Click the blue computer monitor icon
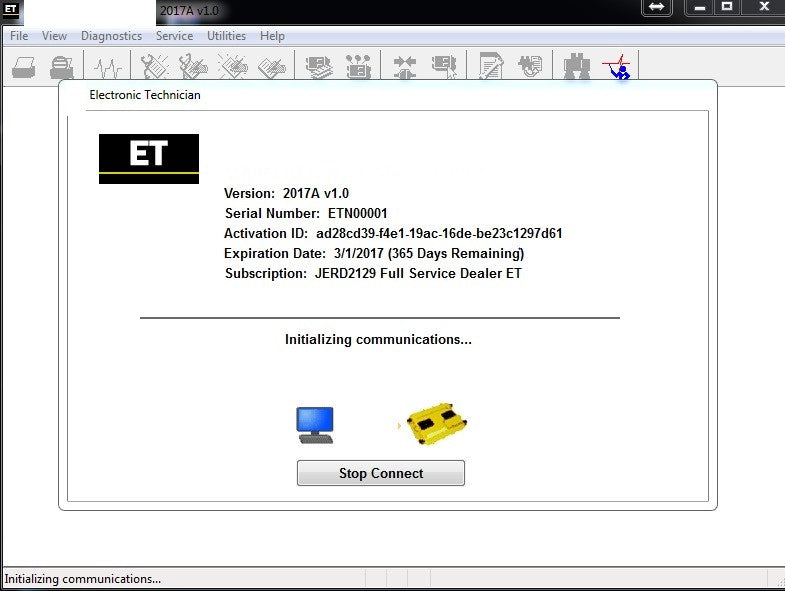 tap(315, 425)
